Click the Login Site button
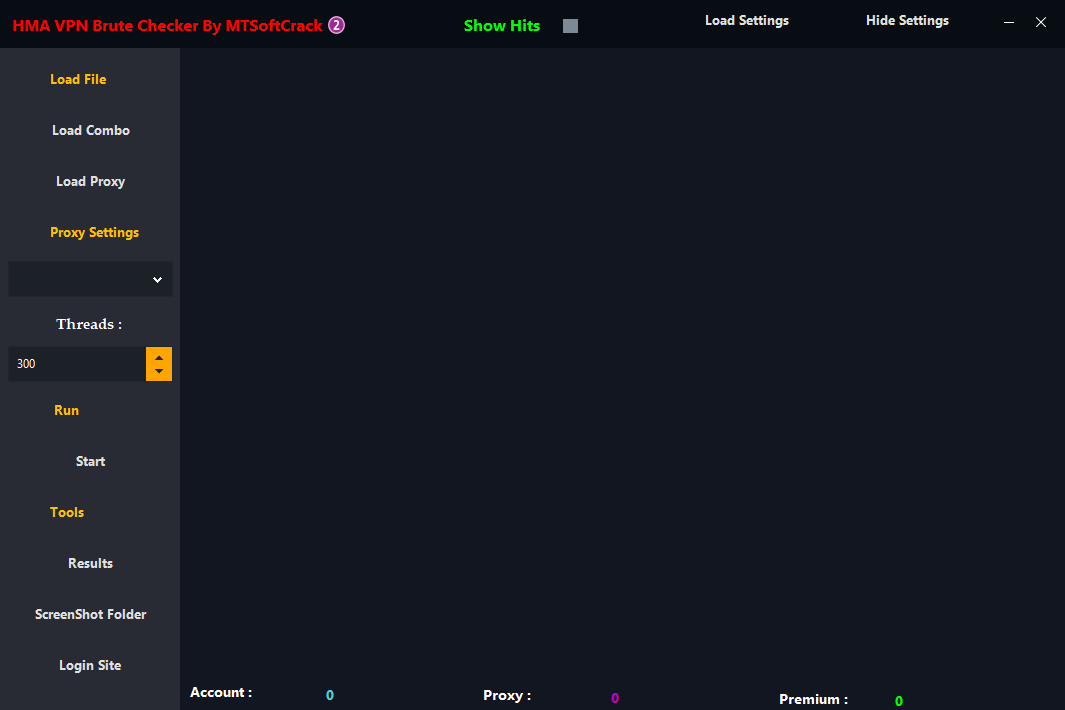This screenshot has height=710, width=1065. [x=90, y=665]
